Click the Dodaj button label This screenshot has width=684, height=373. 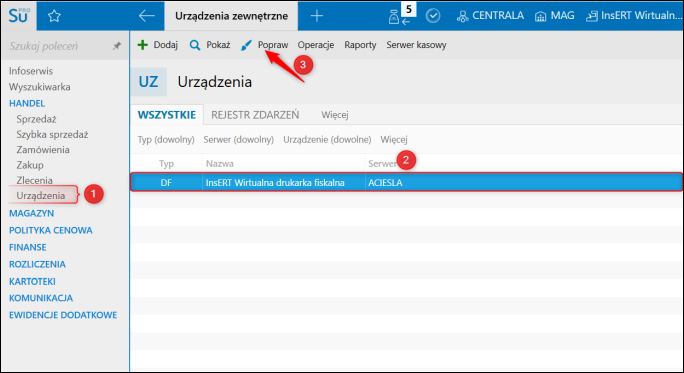[x=166, y=45]
